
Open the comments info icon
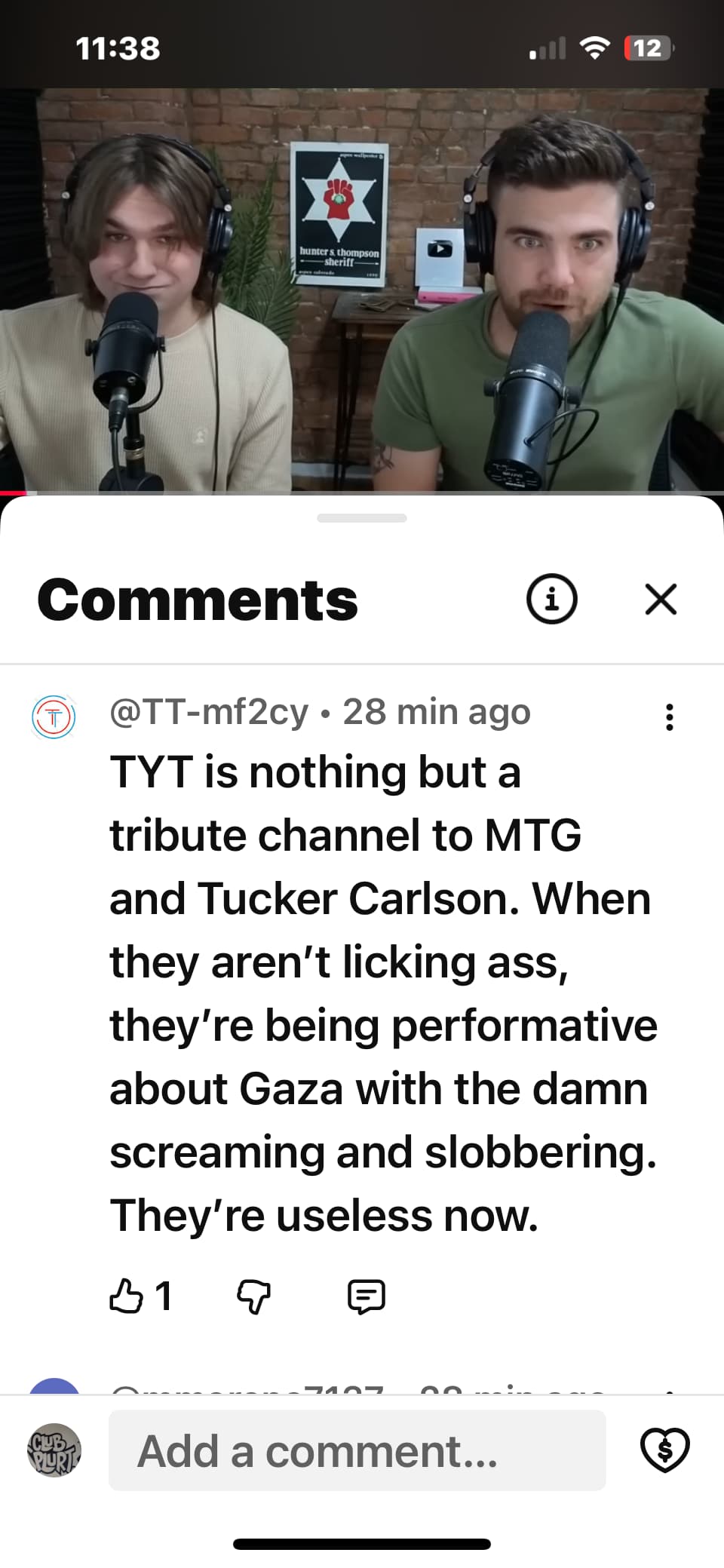coord(551,600)
